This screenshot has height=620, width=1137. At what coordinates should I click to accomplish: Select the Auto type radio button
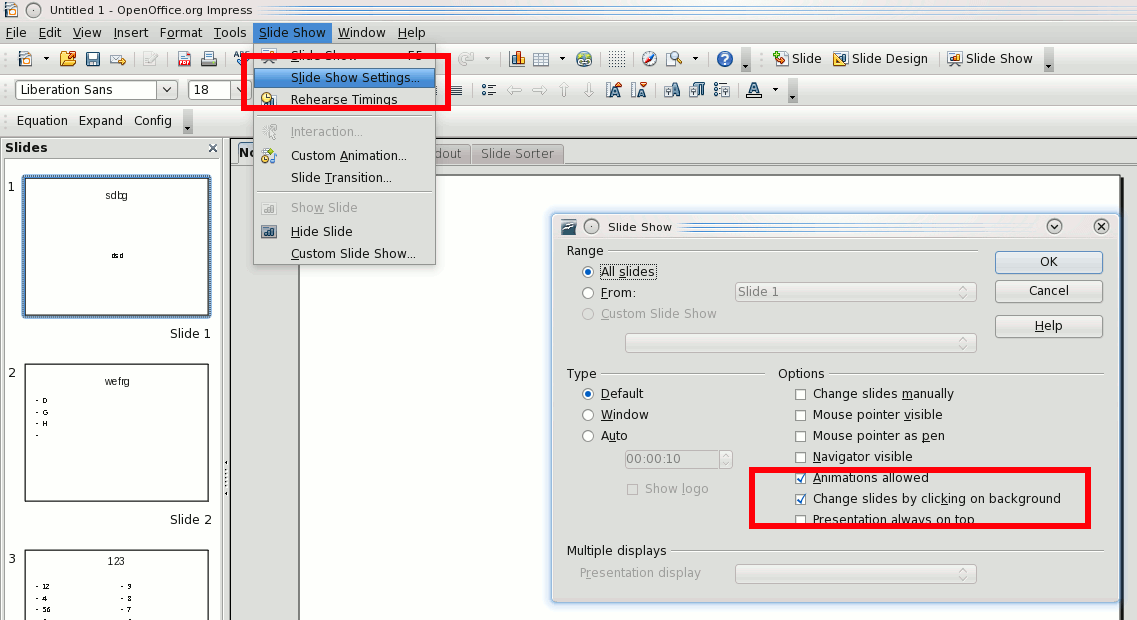(x=588, y=436)
